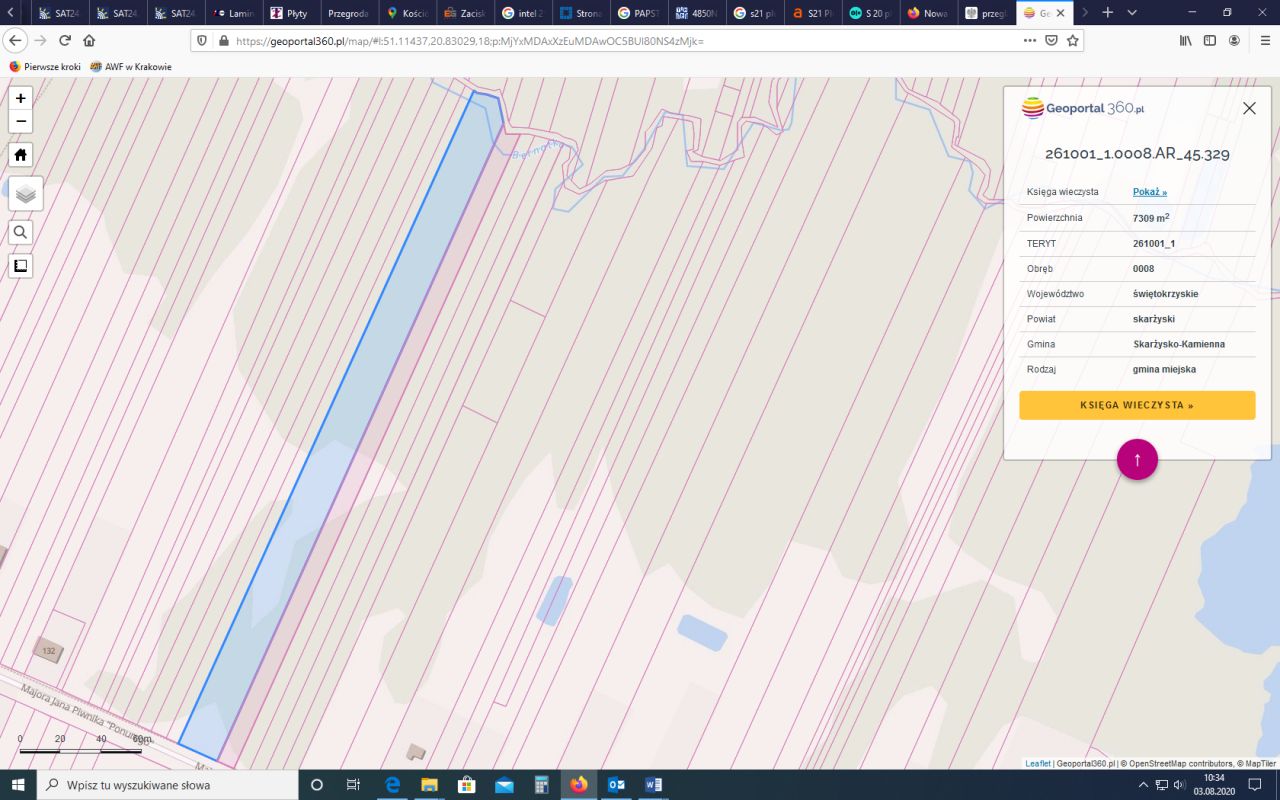The height and width of the screenshot is (800, 1280).
Task: Click the Pocket save icon
Action: tap(1051, 41)
